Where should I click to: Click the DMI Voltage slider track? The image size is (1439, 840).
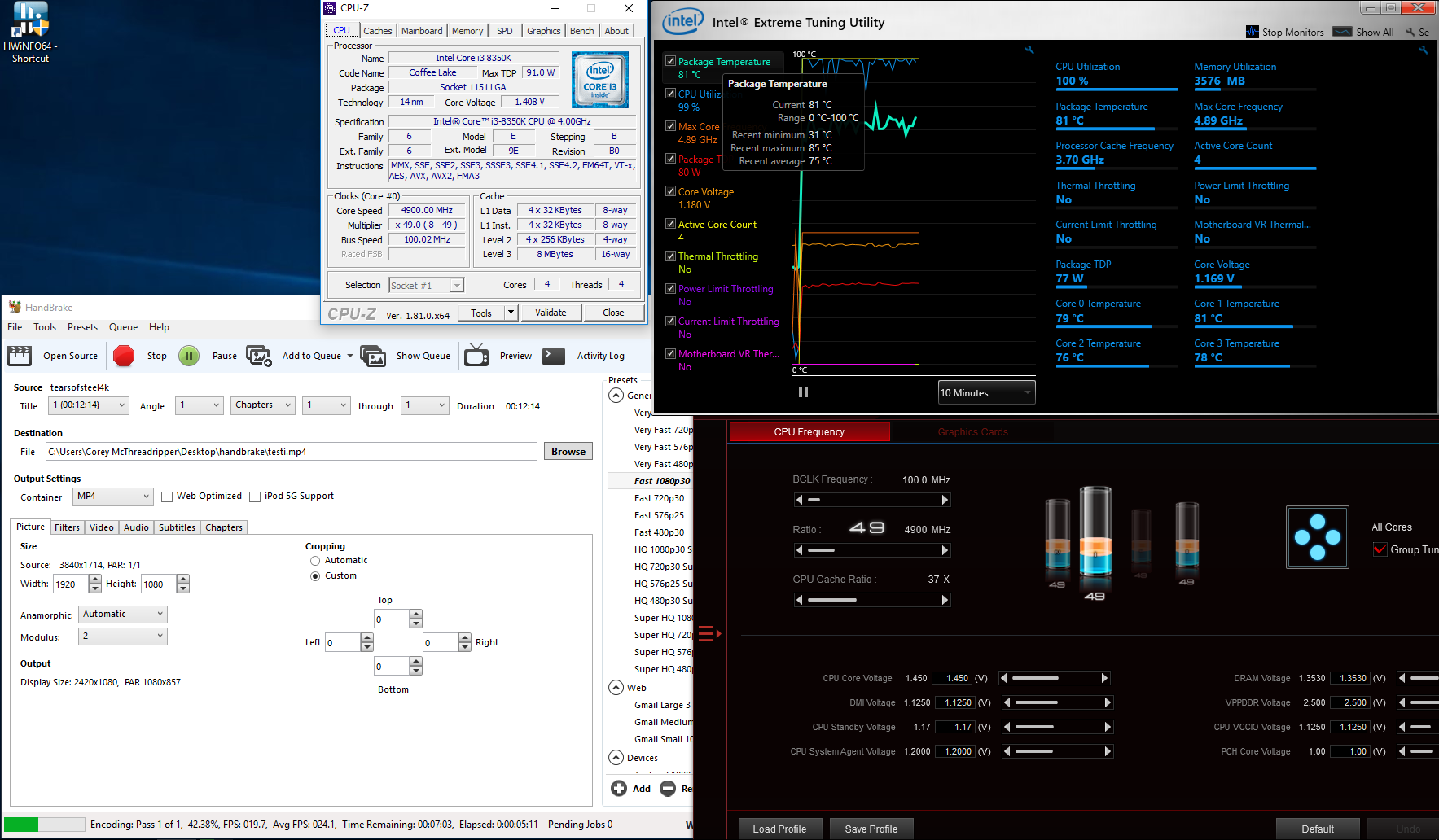click(1057, 702)
